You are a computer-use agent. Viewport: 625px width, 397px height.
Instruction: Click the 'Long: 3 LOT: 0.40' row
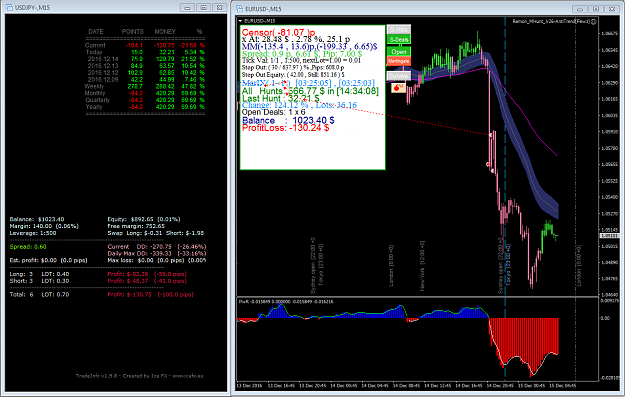(x=98, y=274)
